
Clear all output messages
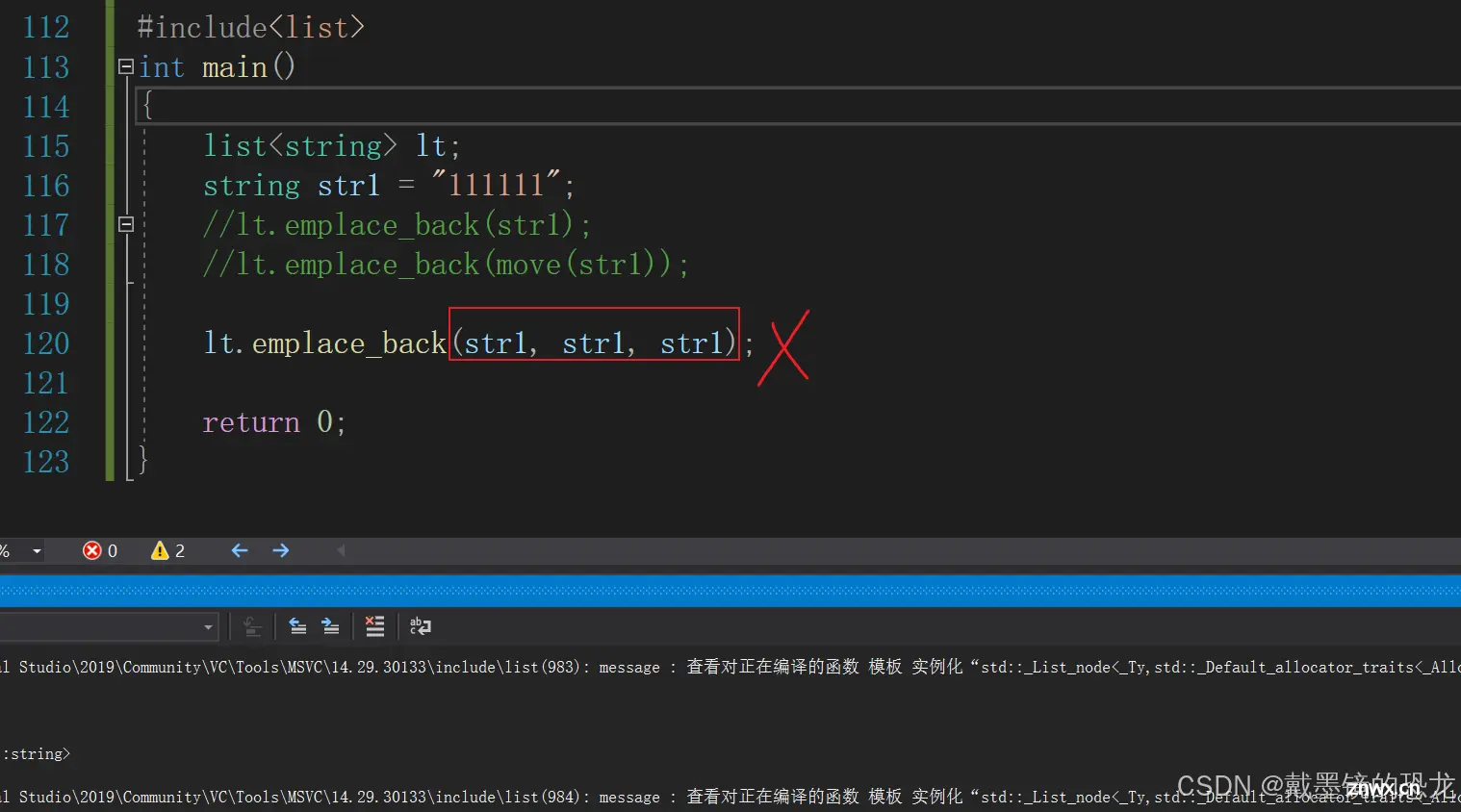coord(374,627)
